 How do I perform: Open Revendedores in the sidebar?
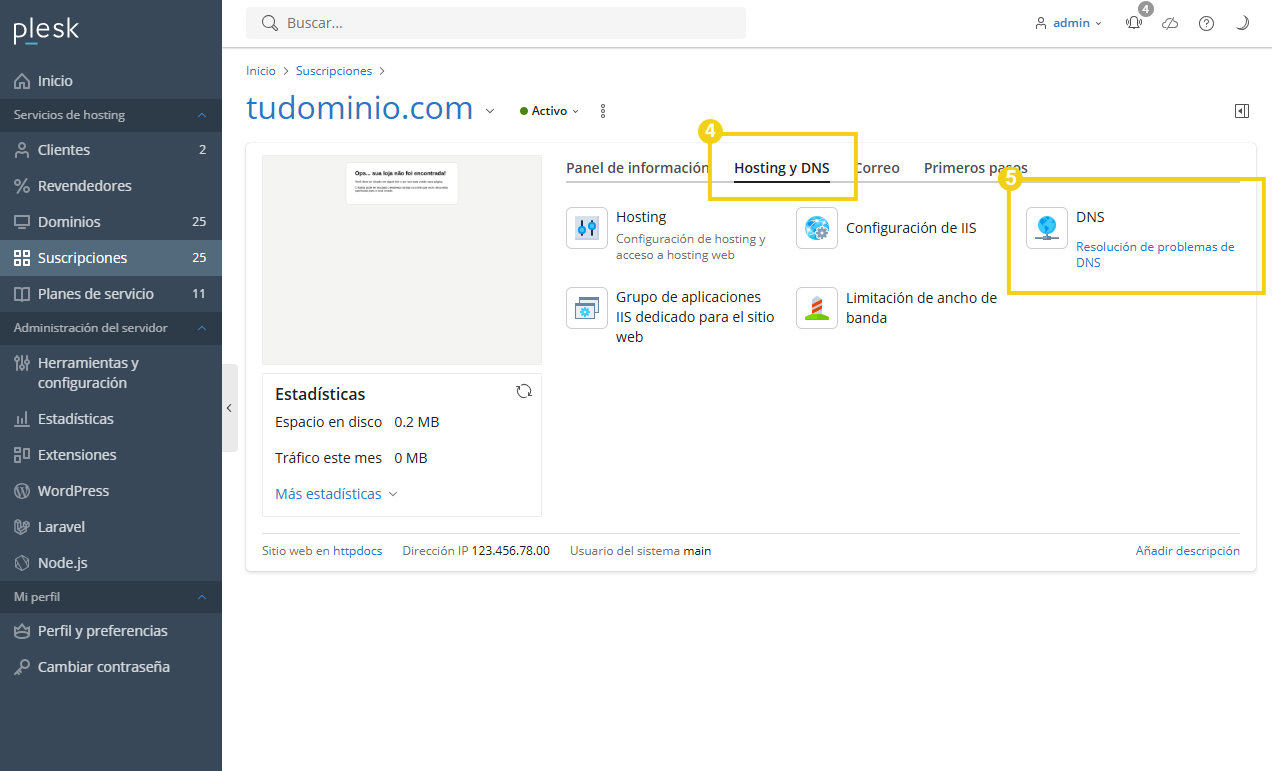coord(110,186)
